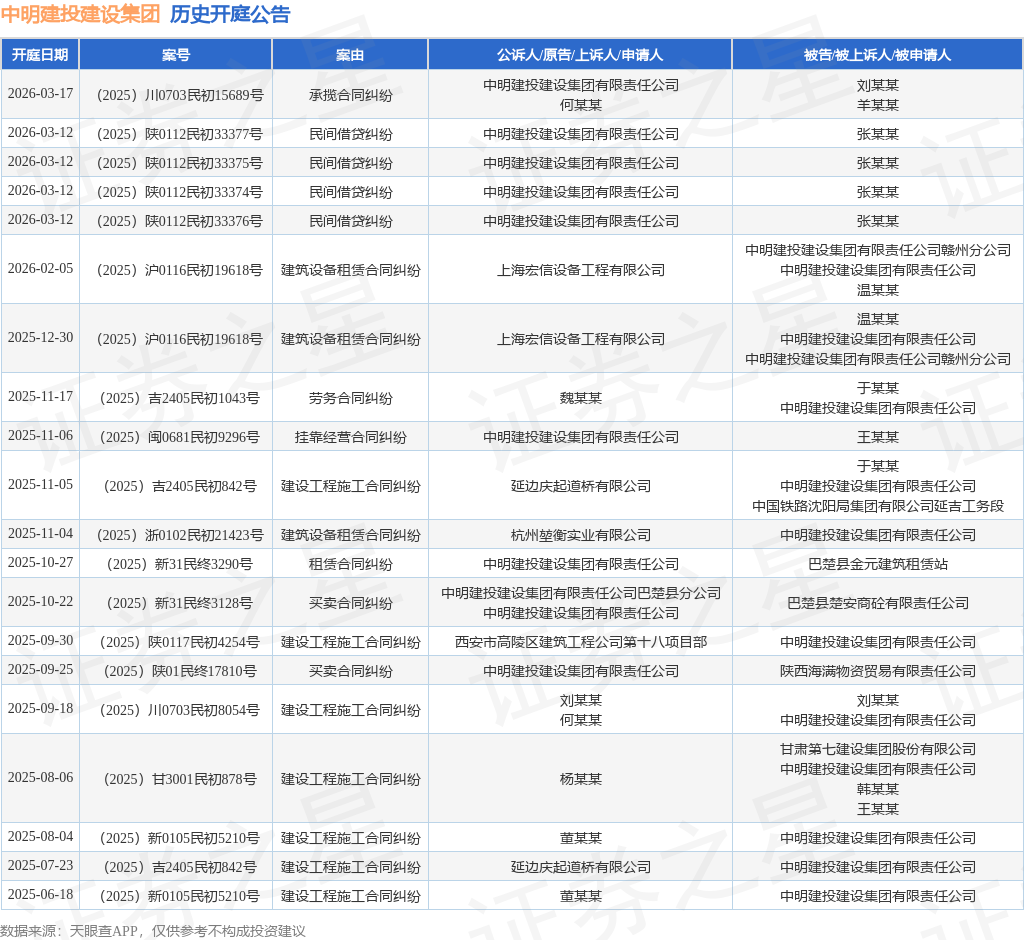
Task: Select case number (2025)浙0102民初21423号
Action: tap(180, 535)
